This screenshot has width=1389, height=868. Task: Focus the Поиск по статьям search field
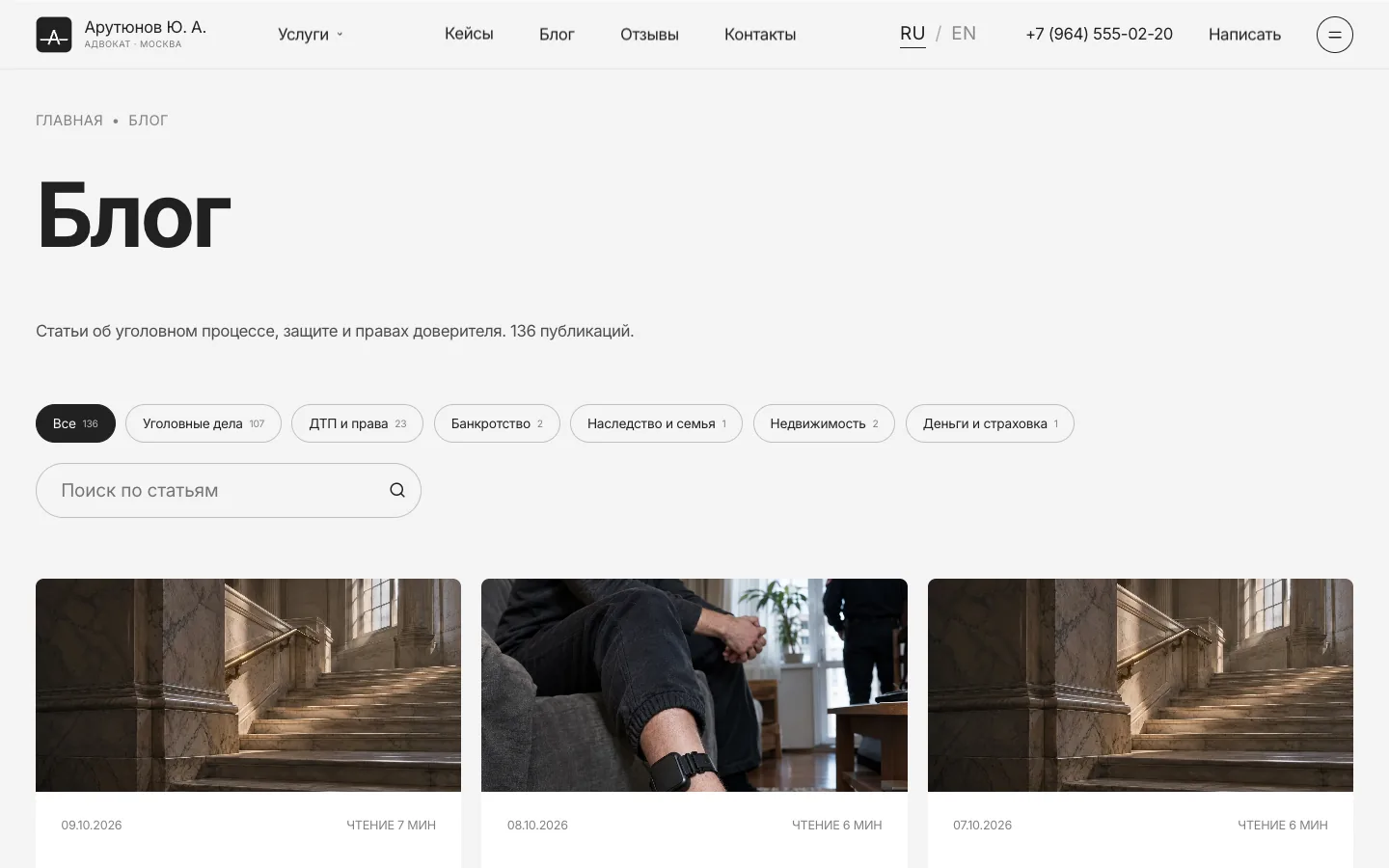pos(229,490)
